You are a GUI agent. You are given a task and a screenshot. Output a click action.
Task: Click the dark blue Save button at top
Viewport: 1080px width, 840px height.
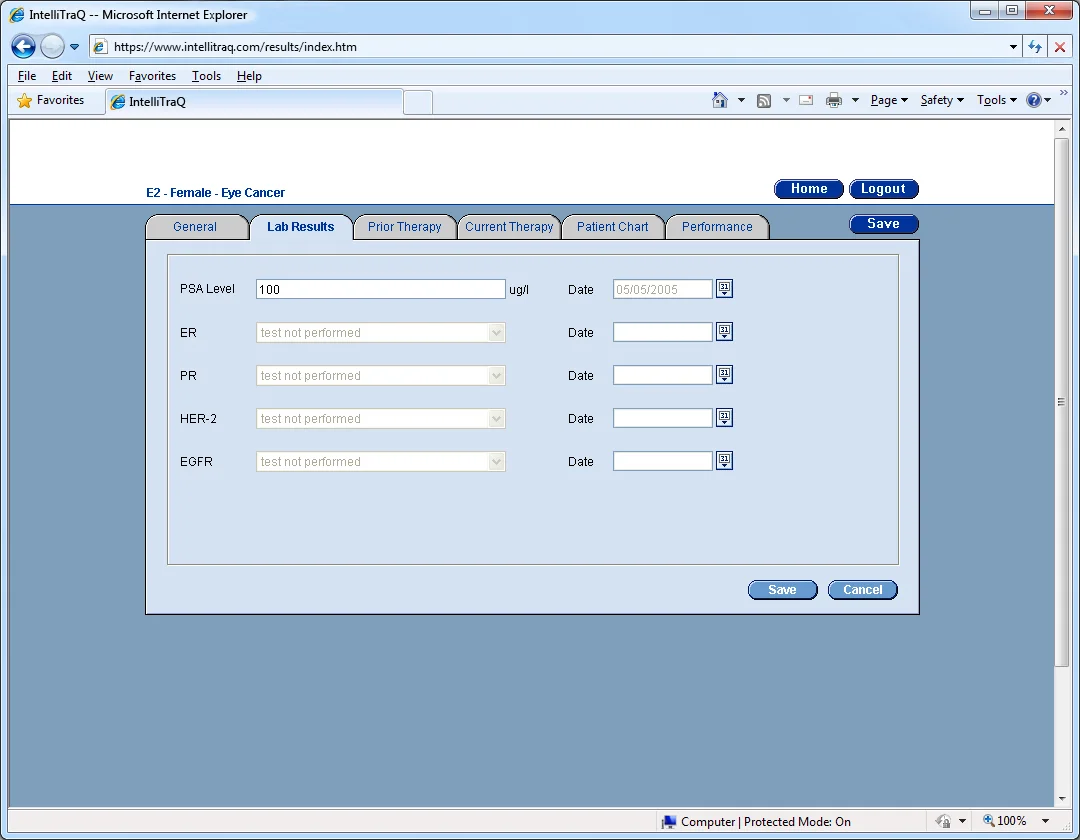883,224
